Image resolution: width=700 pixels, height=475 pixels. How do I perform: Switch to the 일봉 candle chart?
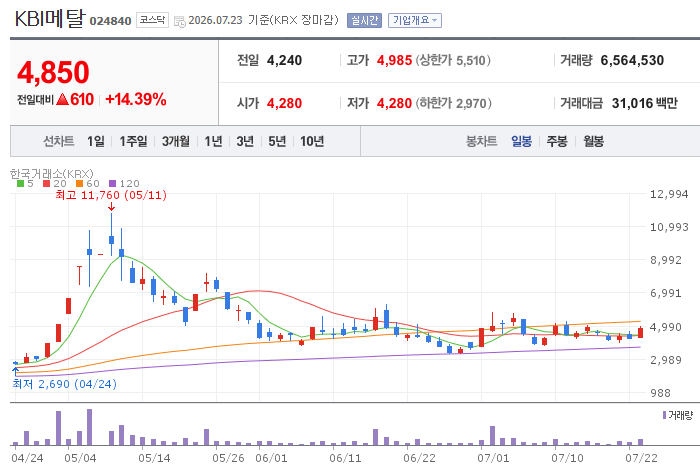521,142
